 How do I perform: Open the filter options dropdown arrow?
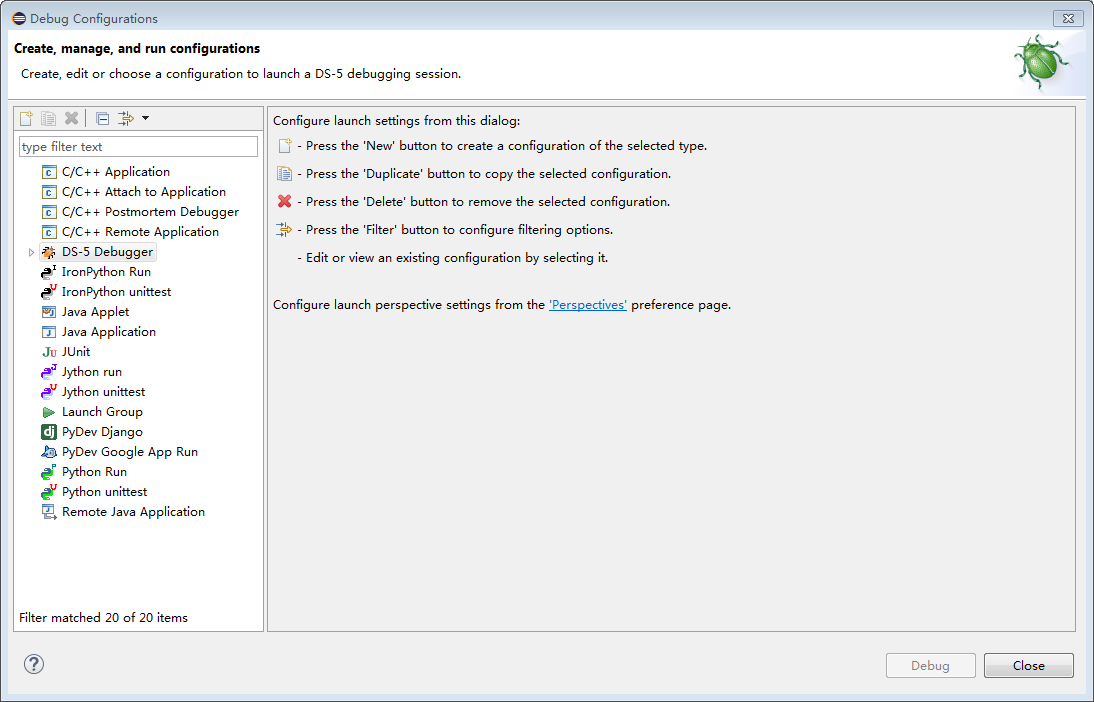(x=145, y=118)
